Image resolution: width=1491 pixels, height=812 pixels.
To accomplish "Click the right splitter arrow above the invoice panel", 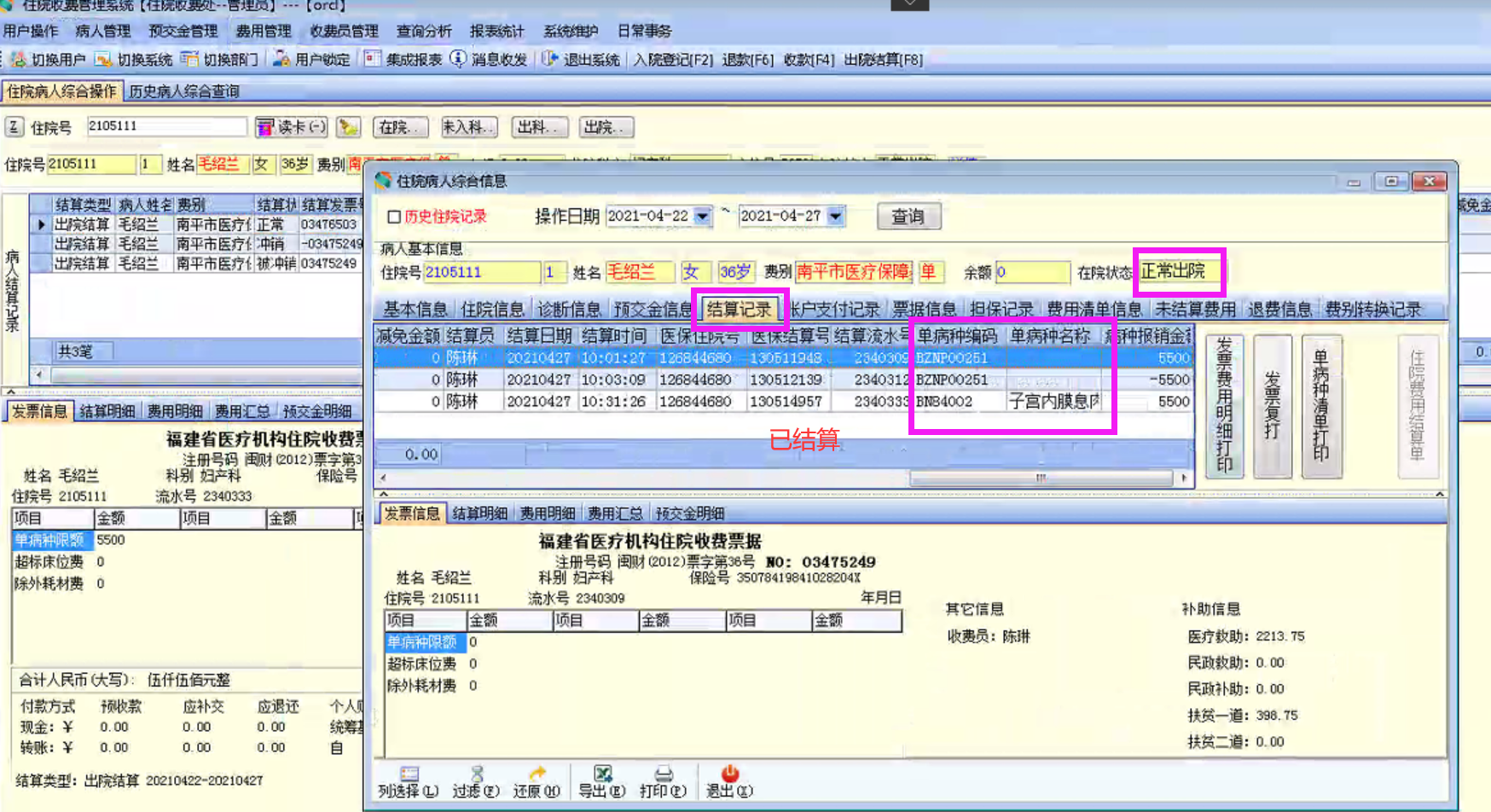I will (x=1440, y=494).
